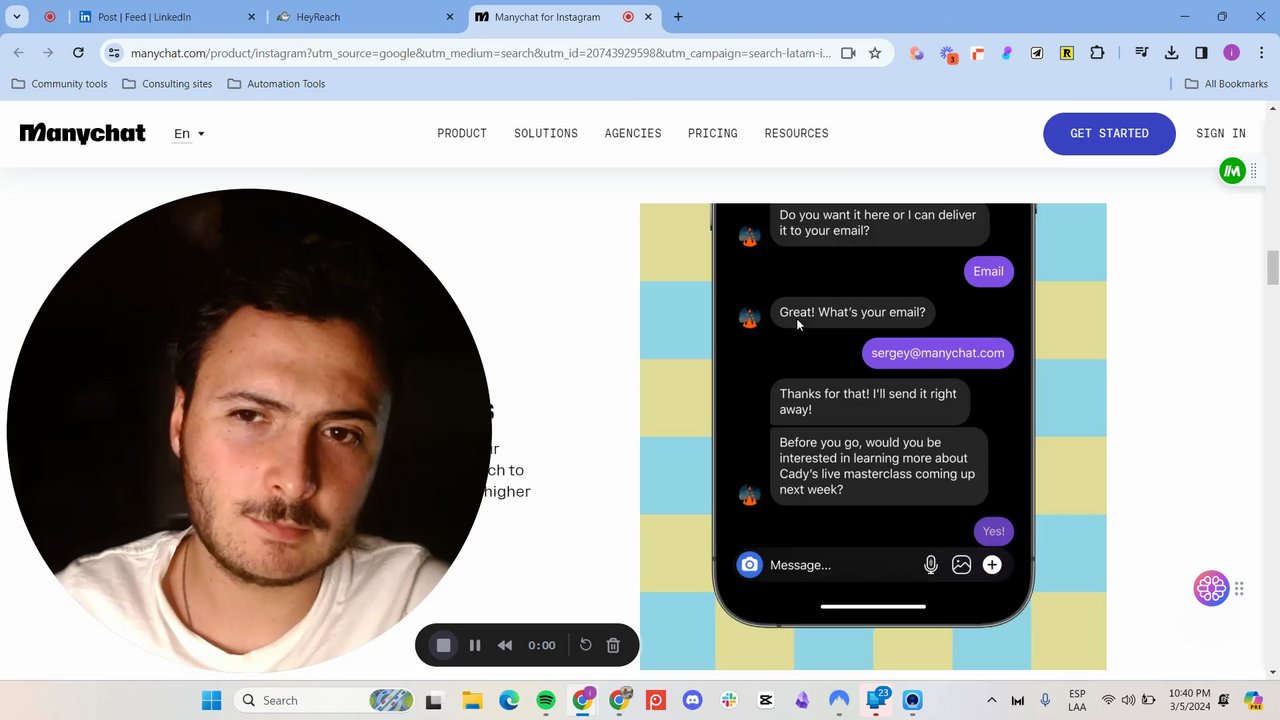Pause the screen recording
The height and width of the screenshot is (720, 1280).
click(475, 645)
